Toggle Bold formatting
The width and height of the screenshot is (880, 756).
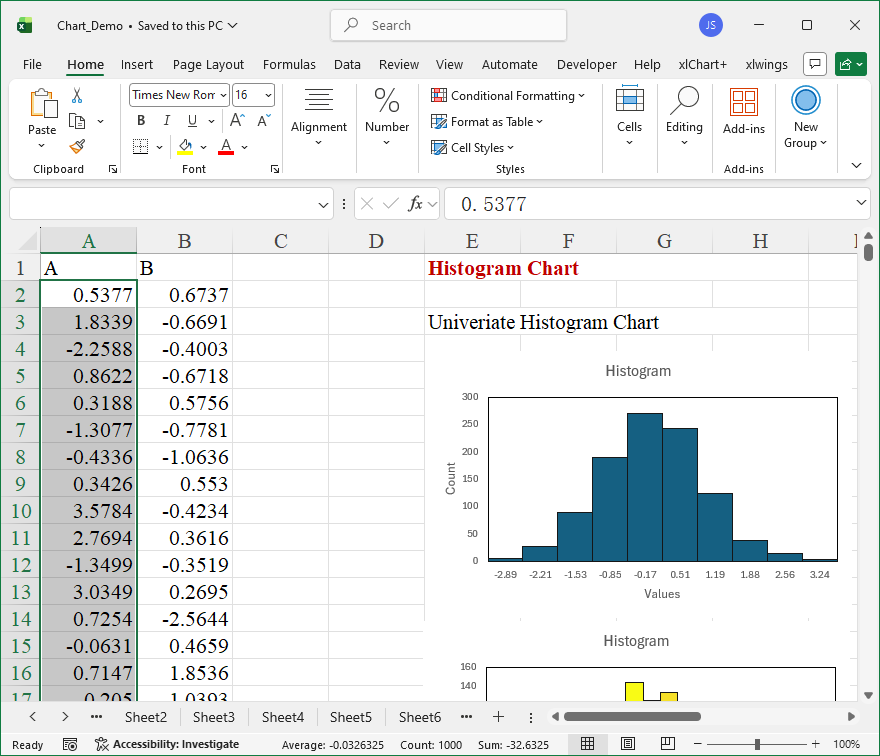tap(141, 121)
